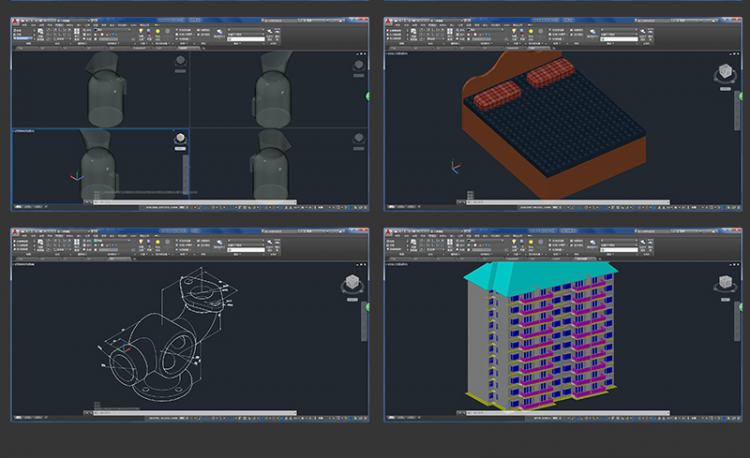Select the active drawing tab in the pitcher model window
This screenshot has height=458, width=750.
click(189, 48)
